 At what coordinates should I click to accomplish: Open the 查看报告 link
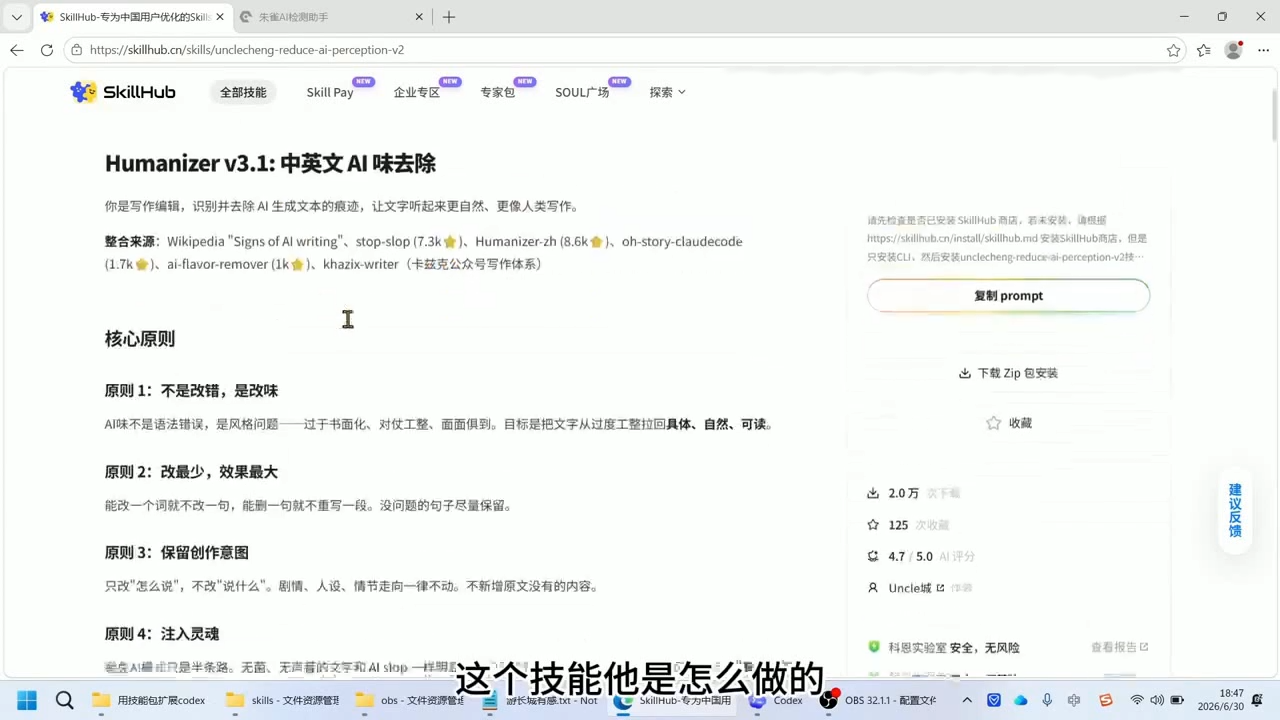(1119, 647)
